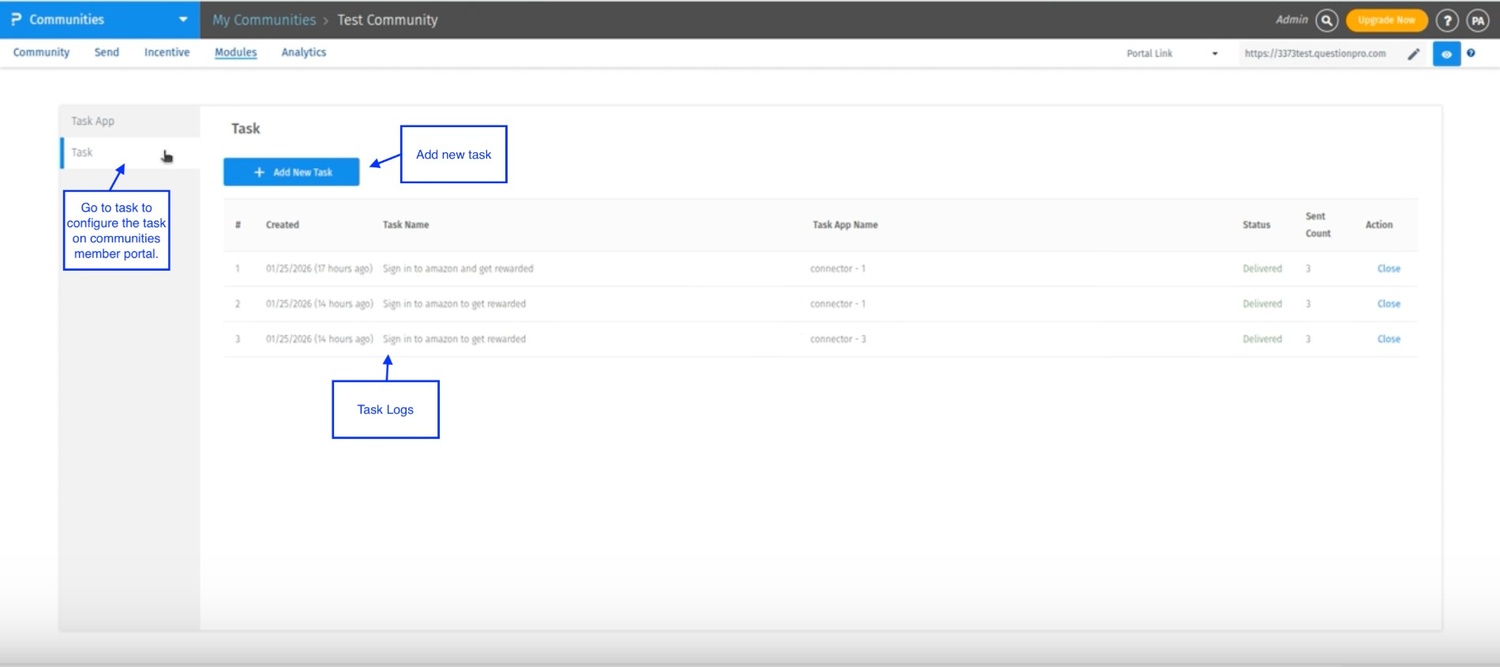Click "01/25/2026 (17 hours ago)" date cell
Image resolution: width=1500 pixels, height=667 pixels.
(x=319, y=269)
